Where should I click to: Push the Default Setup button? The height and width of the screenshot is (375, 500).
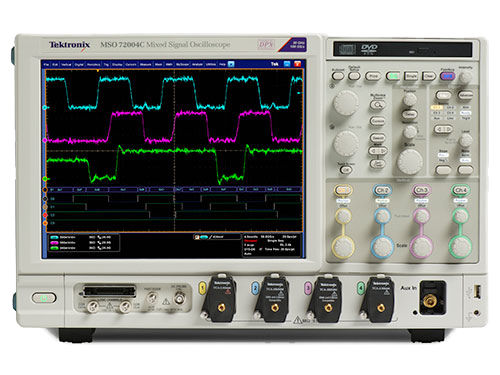coord(354,76)
